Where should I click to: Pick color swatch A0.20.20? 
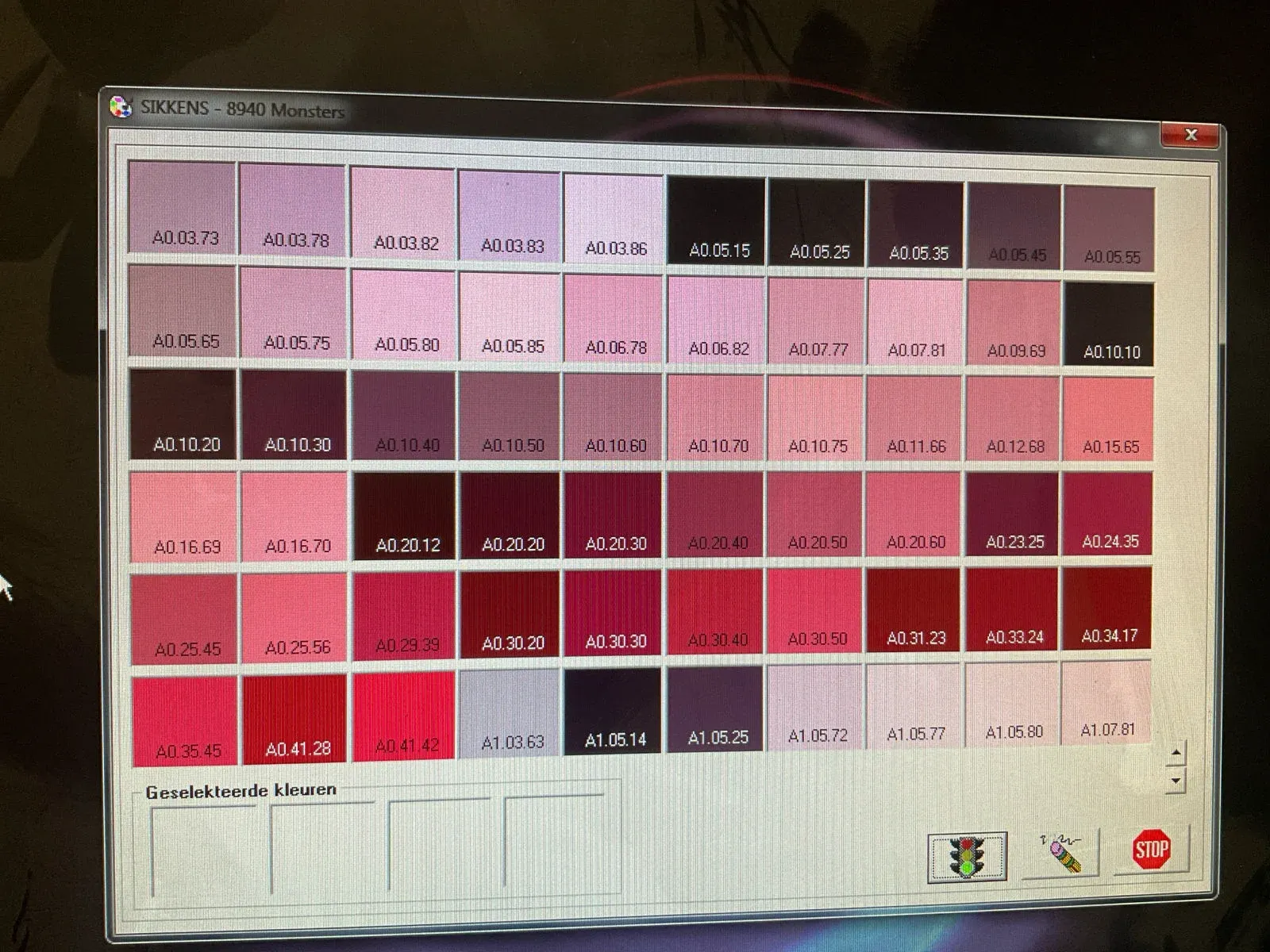click(x=510, y=516)
